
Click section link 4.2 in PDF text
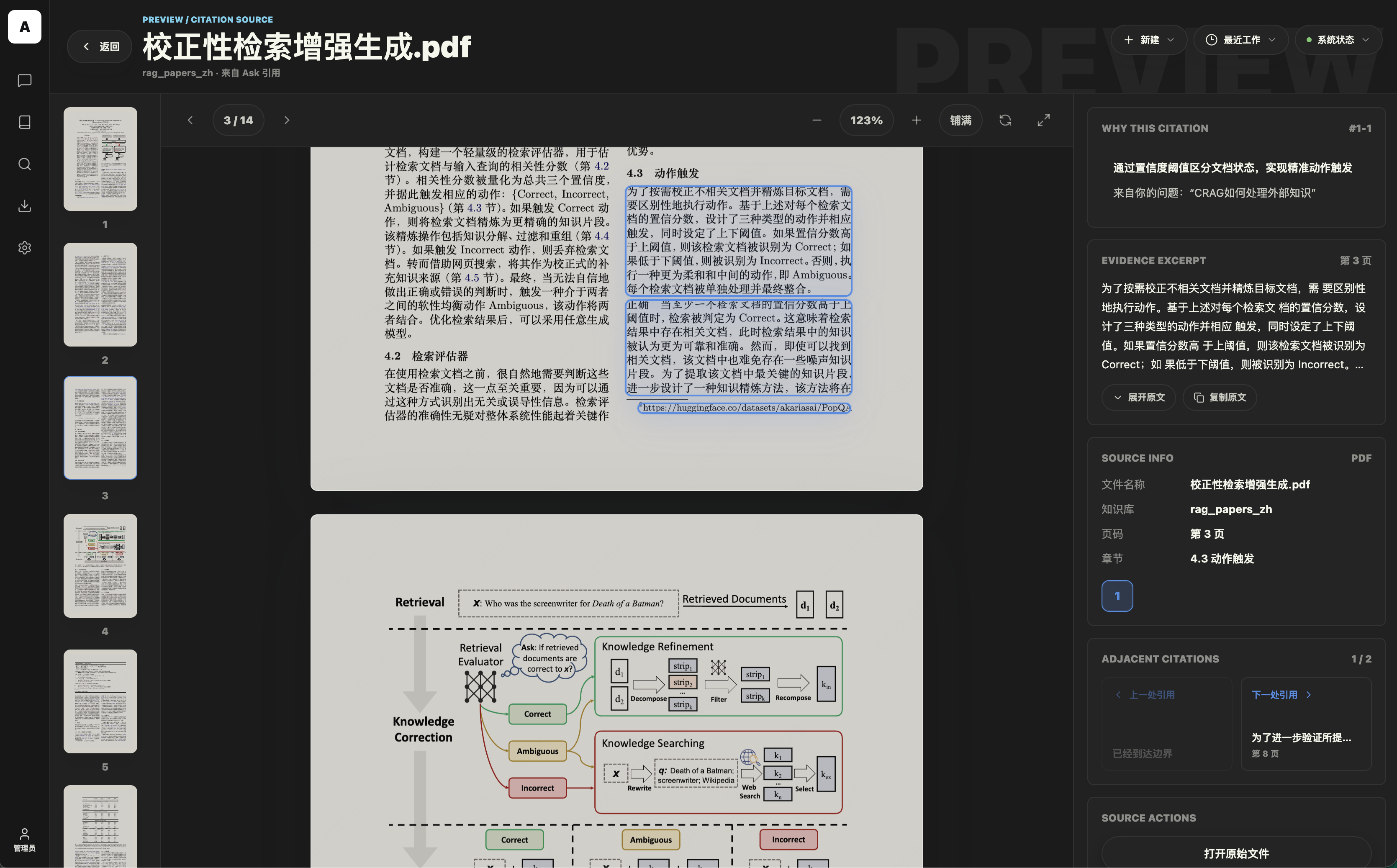601,166
